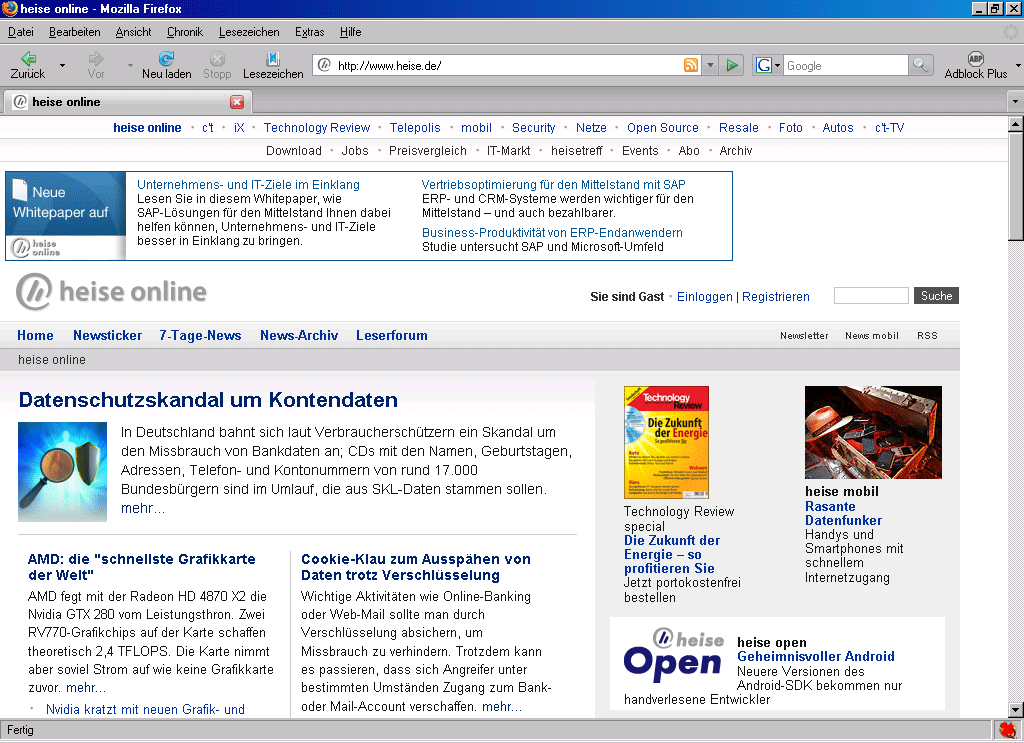Open the Technology Review top link

point(317,127)
